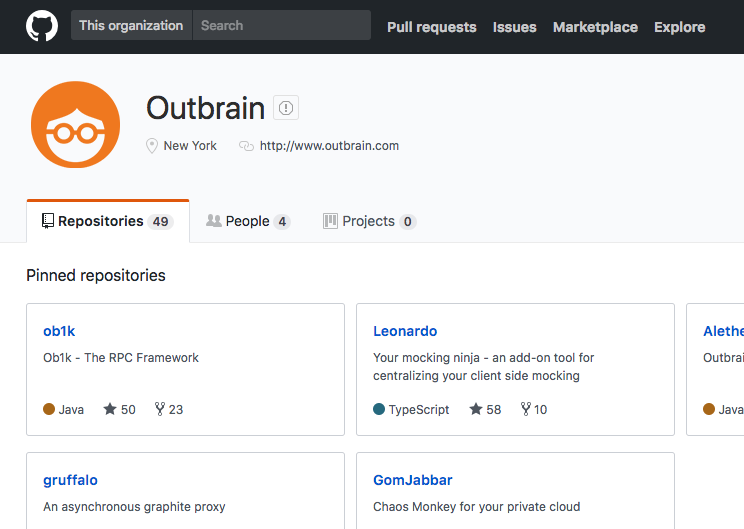Click the report/block icon beside Outbrain

(286, 108)
